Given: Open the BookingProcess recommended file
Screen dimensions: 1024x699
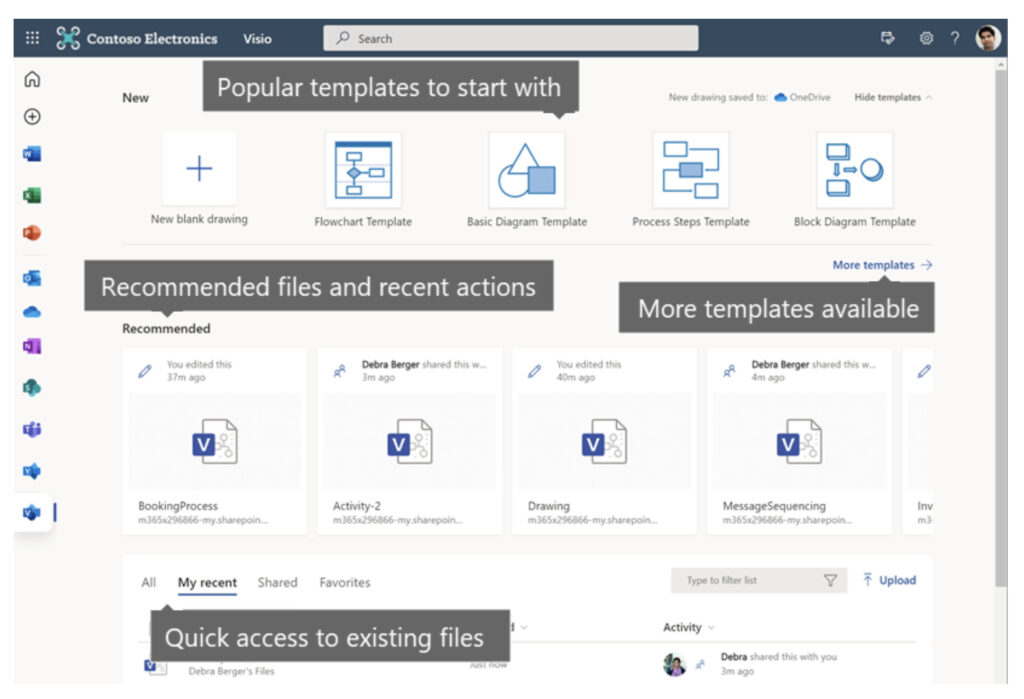Looking at the screenshot, I should pos(215,441).
